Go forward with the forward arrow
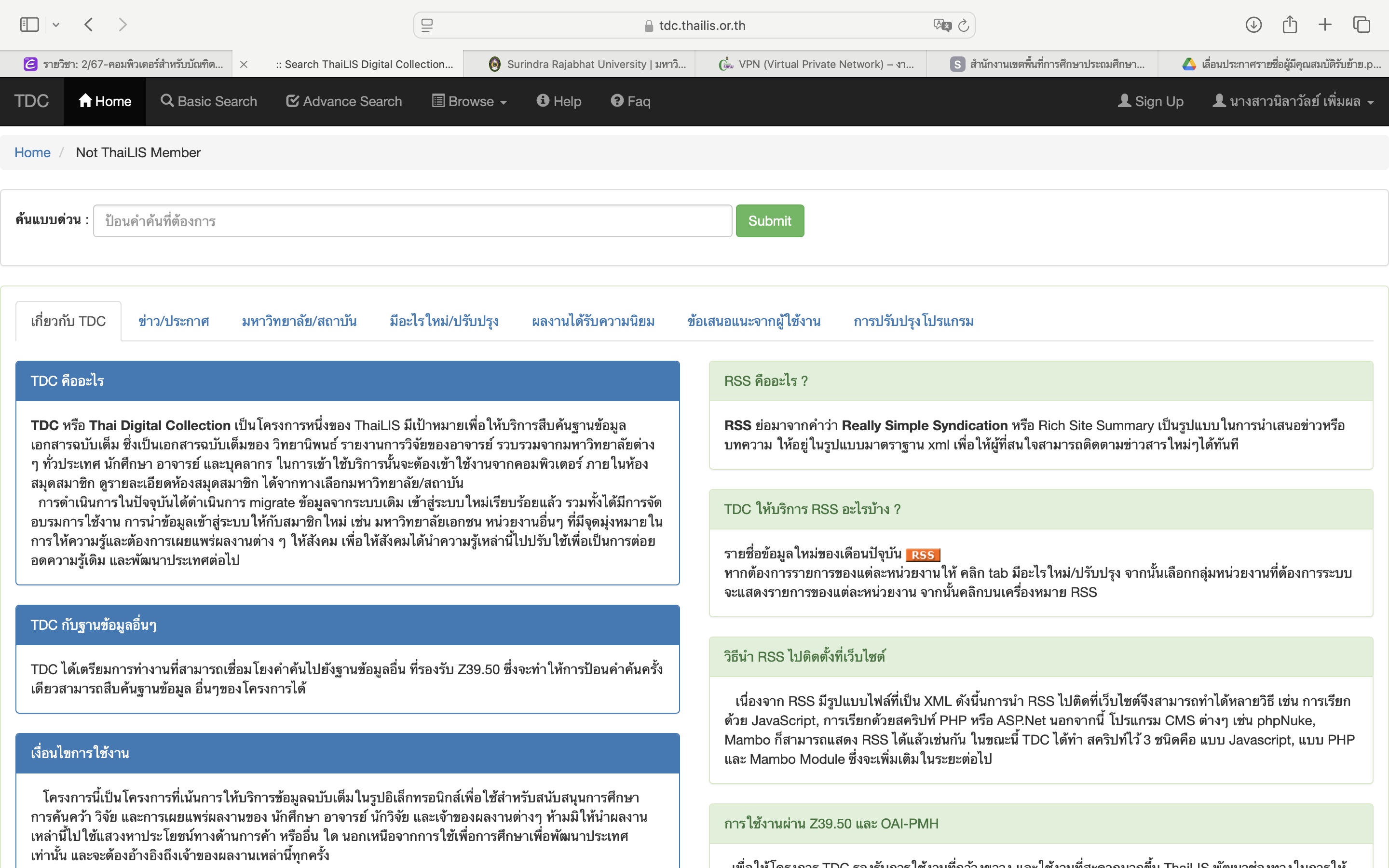 point(122,25)
